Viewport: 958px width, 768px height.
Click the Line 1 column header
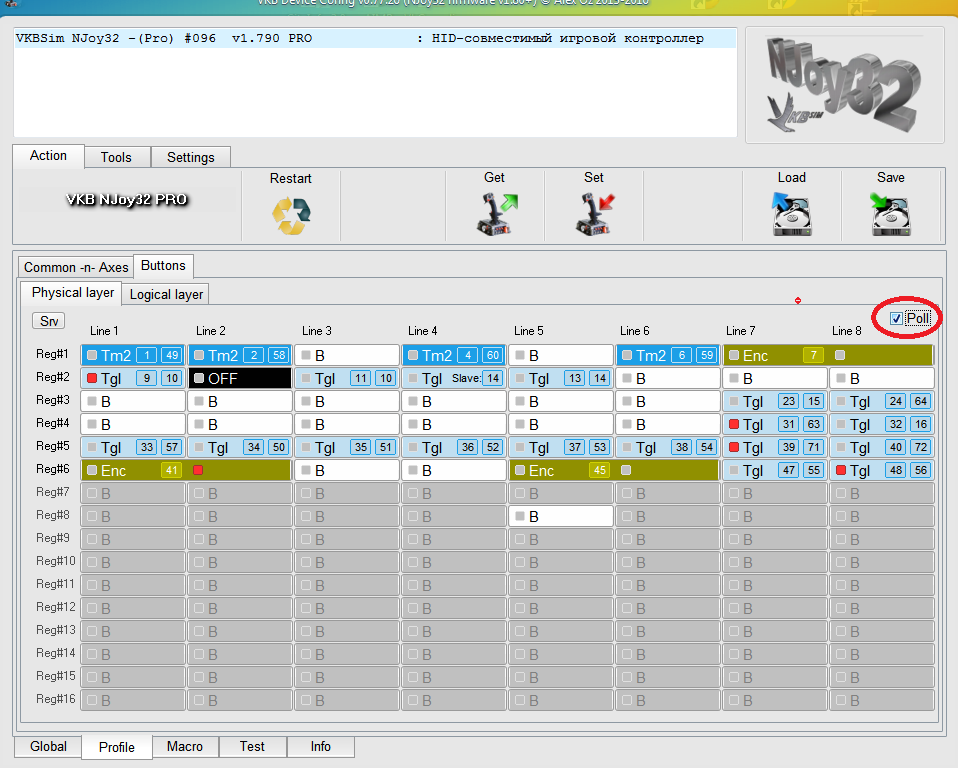pos(104,331)
